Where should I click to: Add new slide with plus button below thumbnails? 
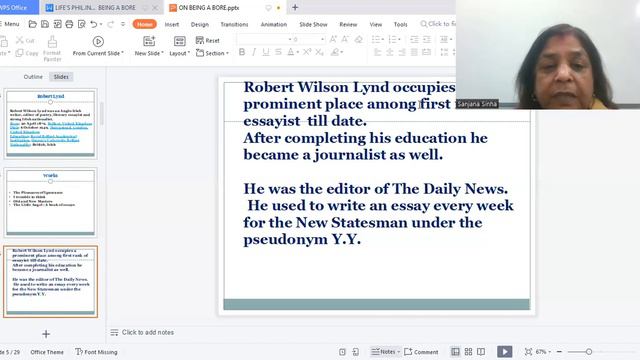point(46,334)
